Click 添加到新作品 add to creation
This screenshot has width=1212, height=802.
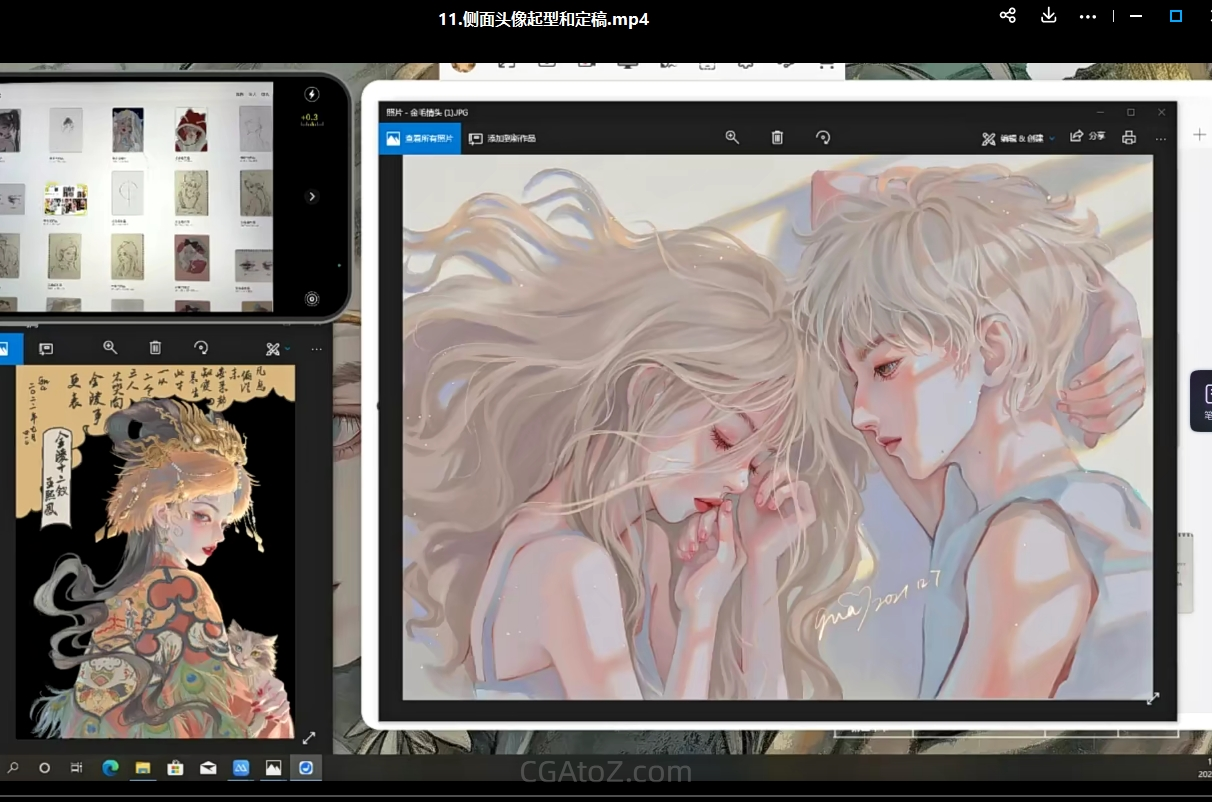click(502, 138)
